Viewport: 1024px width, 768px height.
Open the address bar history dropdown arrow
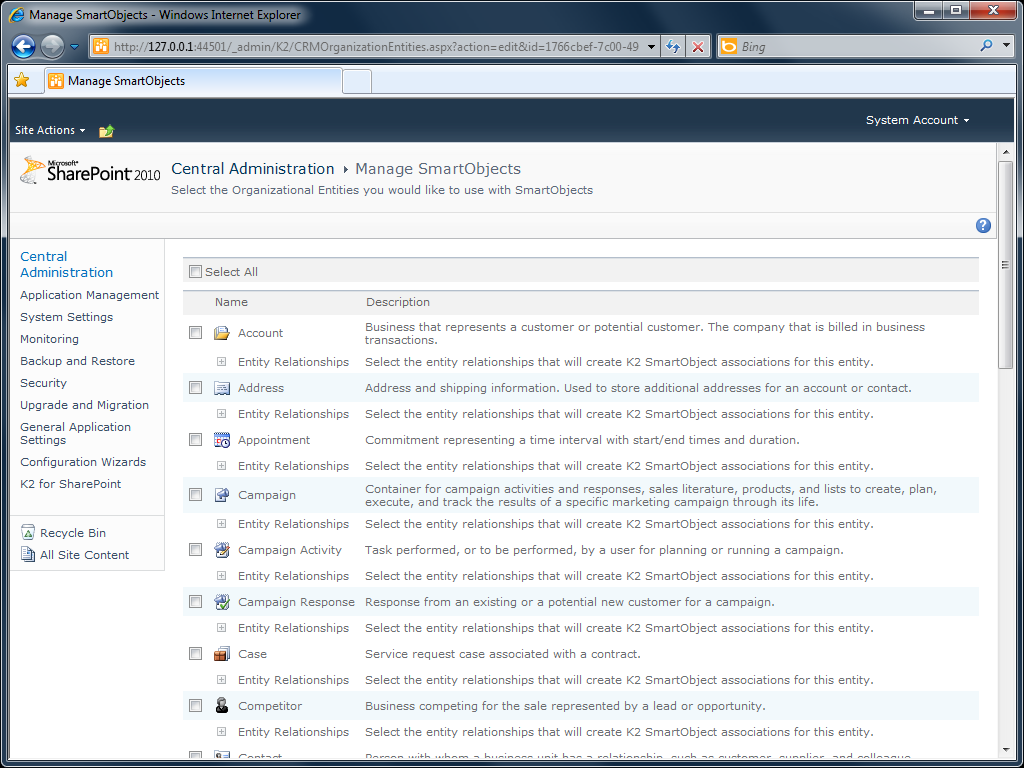tap(651, 46)
